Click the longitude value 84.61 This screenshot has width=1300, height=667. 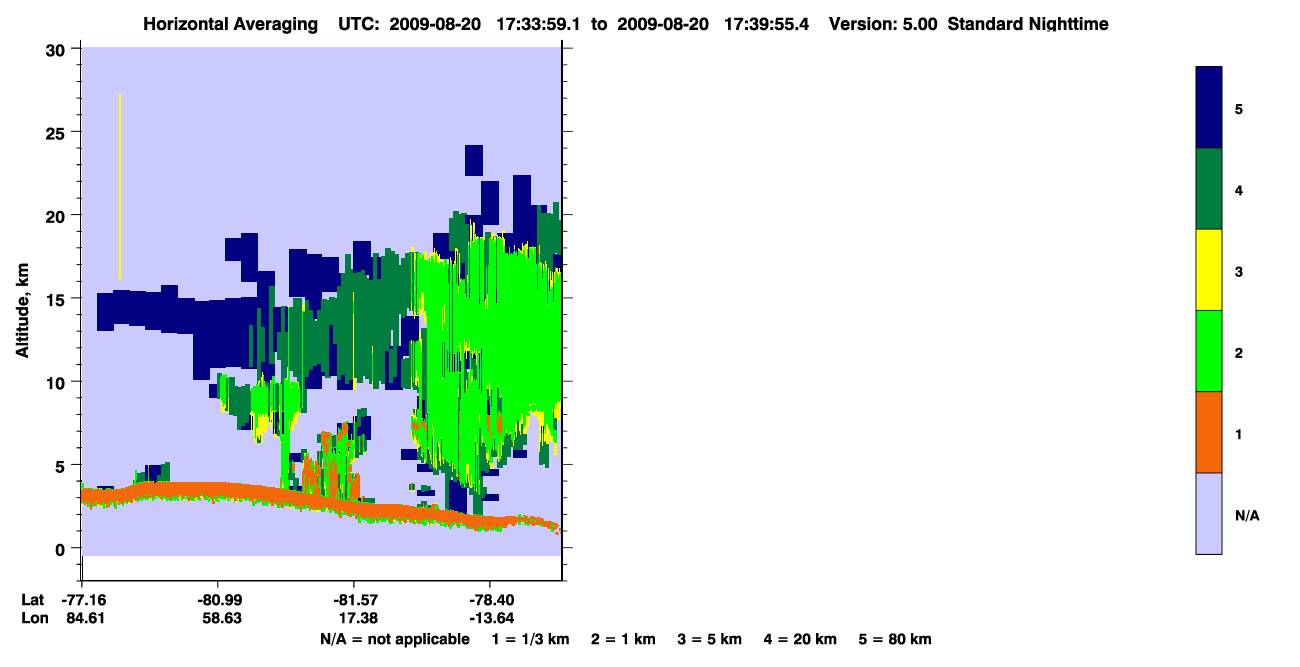coord(85,619)
